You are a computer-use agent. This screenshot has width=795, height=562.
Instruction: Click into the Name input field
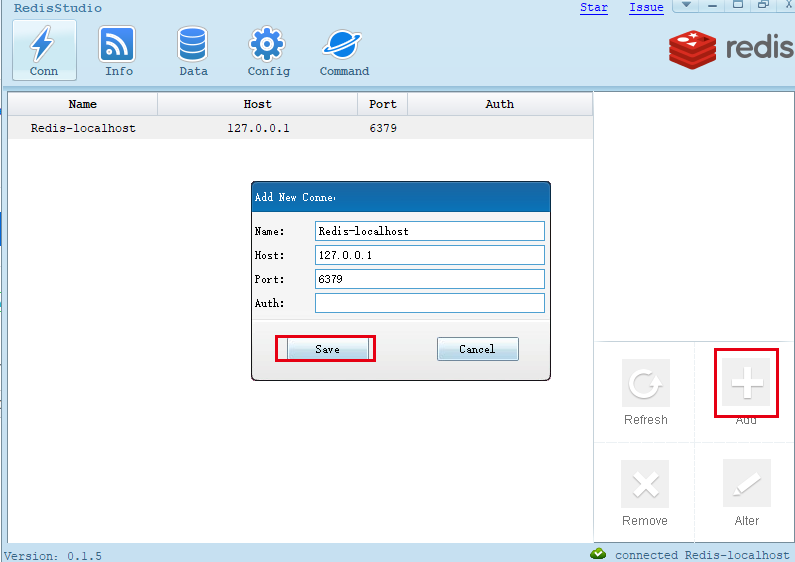(x=429, y=231)
